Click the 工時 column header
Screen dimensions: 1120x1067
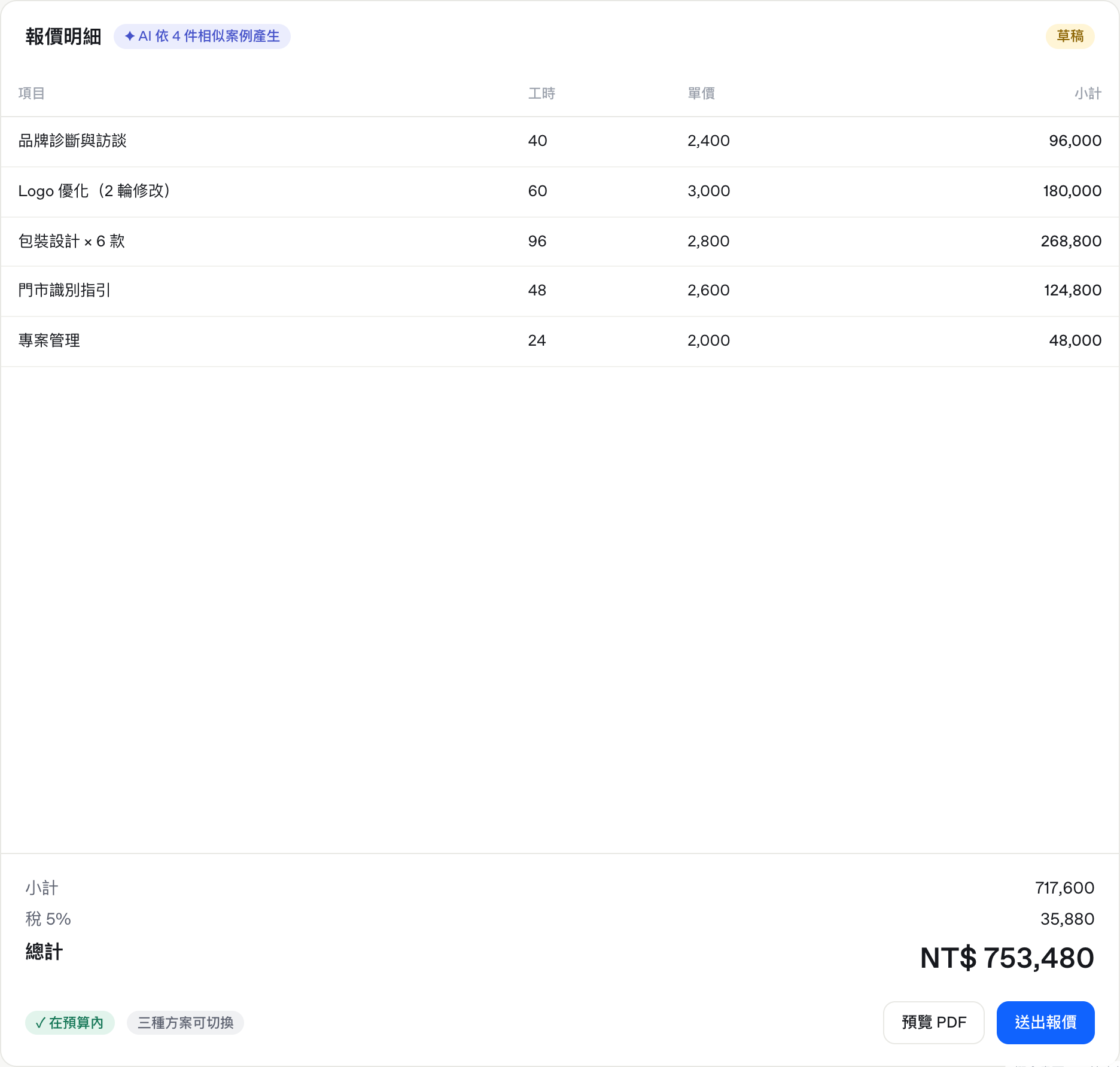pos(542,93)
